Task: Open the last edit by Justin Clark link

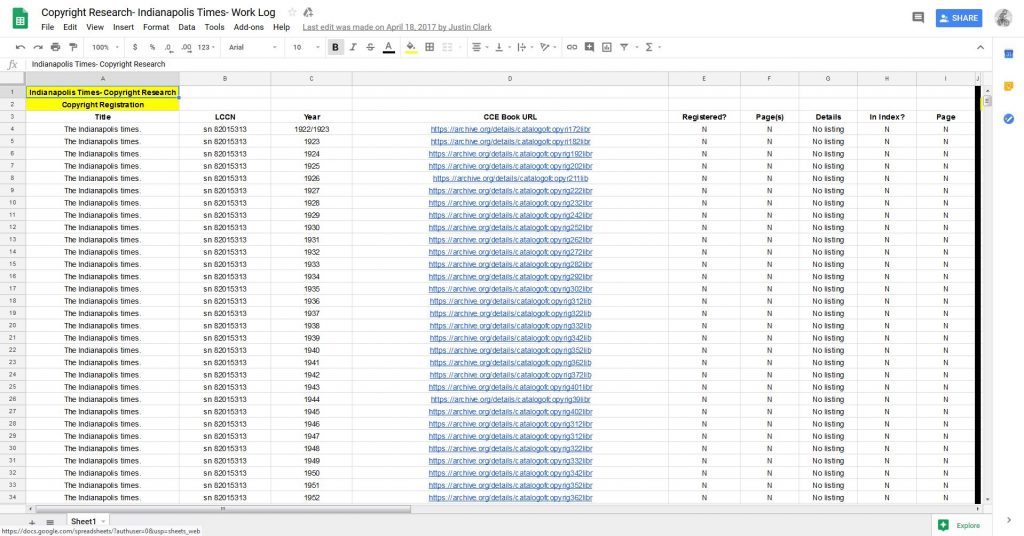Action: pos(397,27)
